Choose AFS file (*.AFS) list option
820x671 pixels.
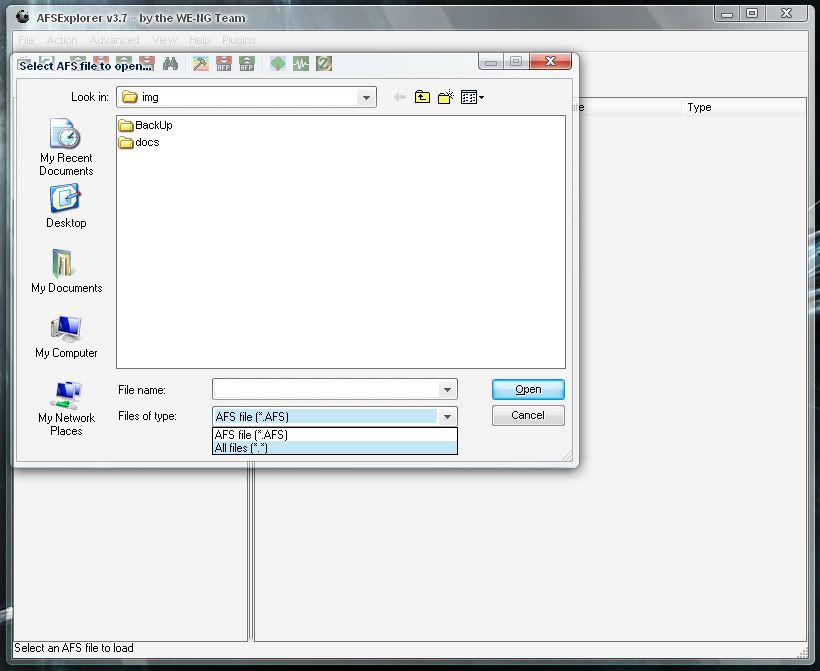(335, 435)
